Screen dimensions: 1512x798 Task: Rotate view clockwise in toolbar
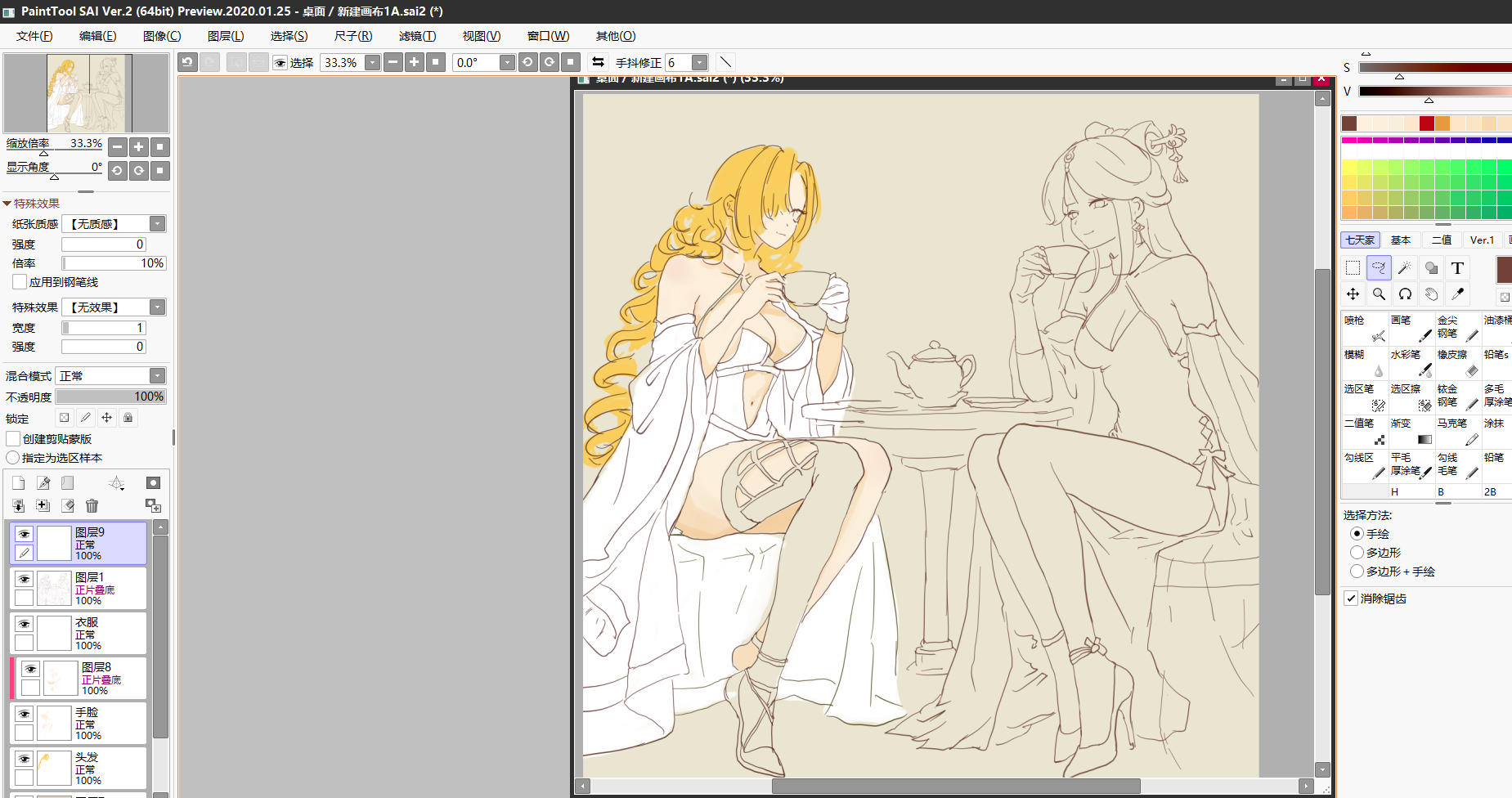[550, 62]
